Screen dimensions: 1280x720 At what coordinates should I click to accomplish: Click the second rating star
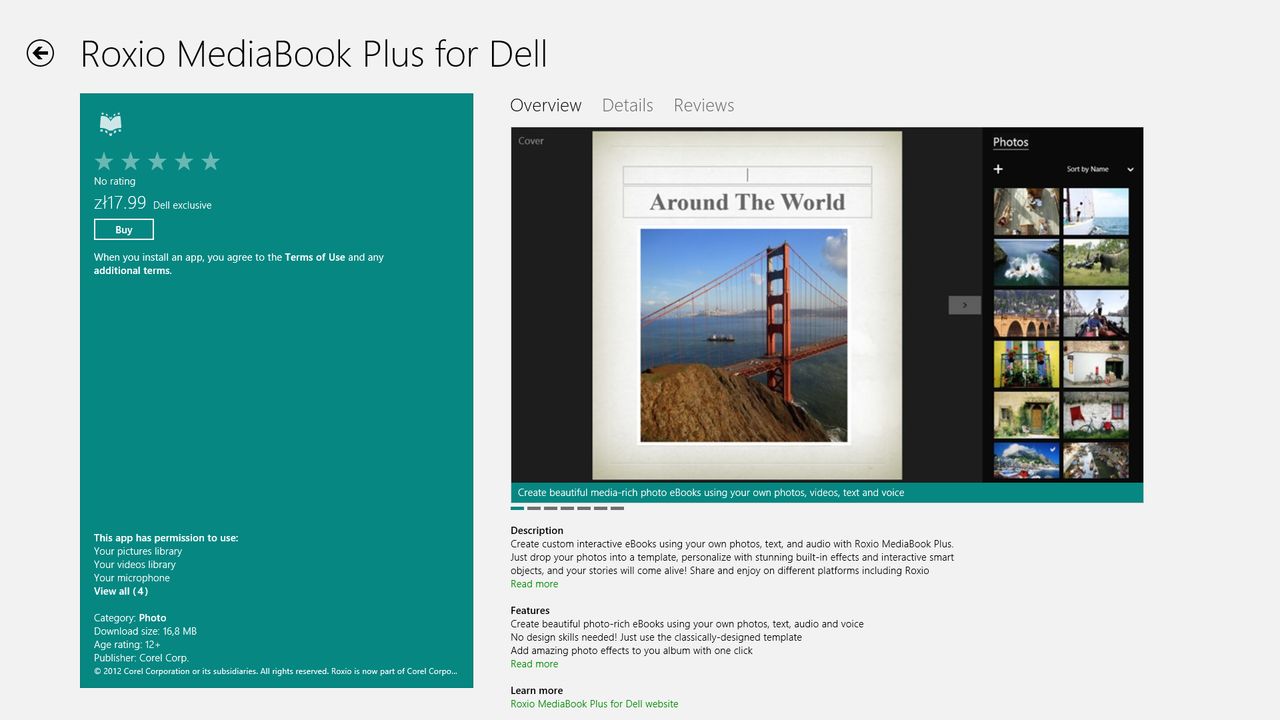coord(130,161)
